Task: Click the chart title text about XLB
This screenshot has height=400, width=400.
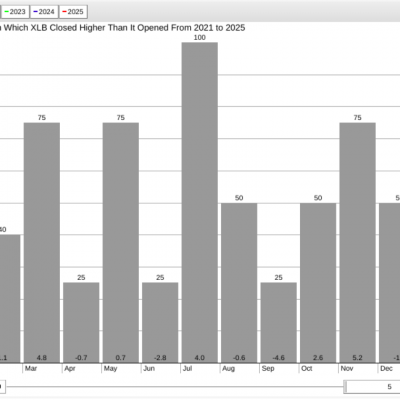Action: (123, 28)
